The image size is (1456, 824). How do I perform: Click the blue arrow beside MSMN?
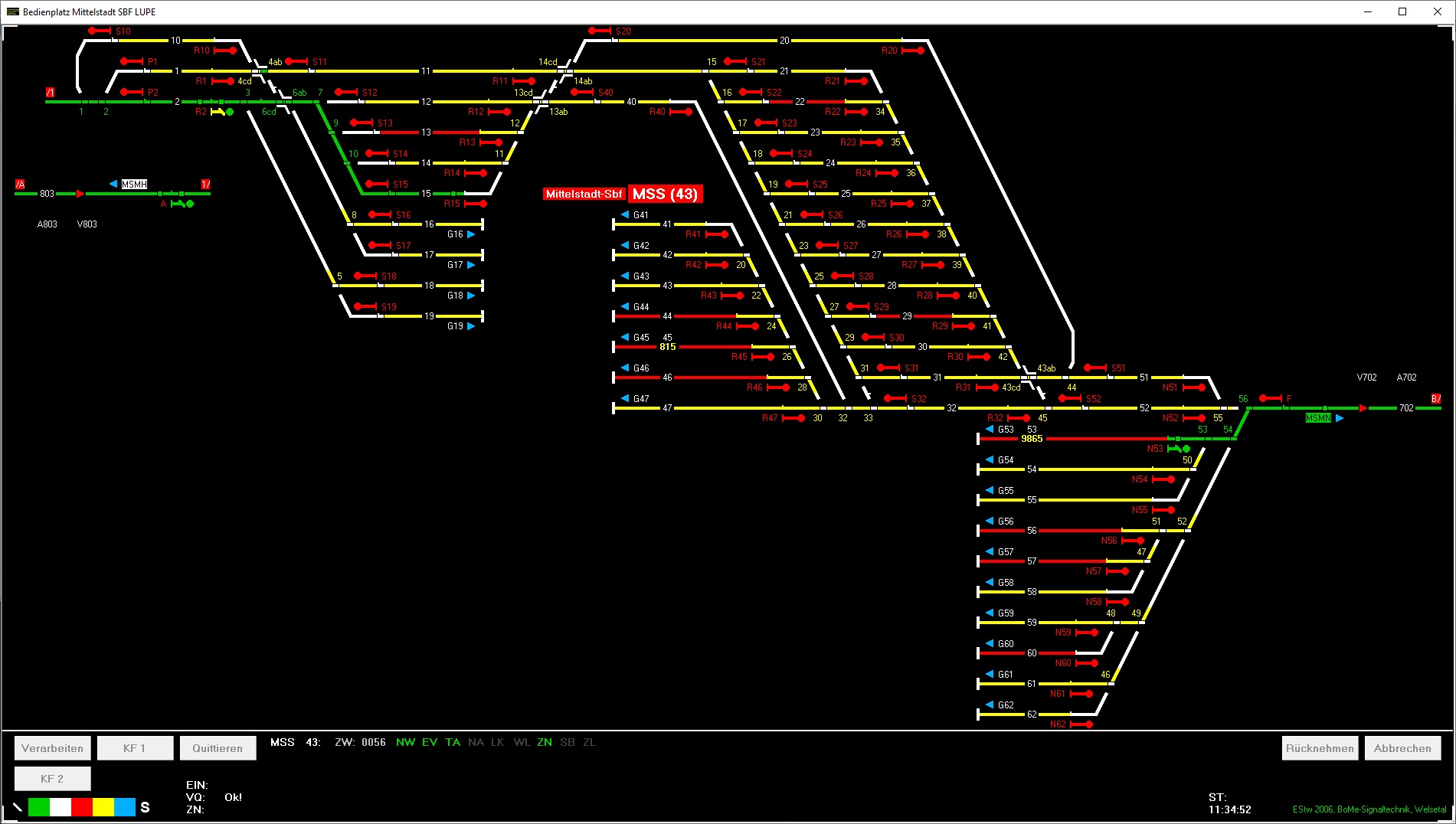1340,418
